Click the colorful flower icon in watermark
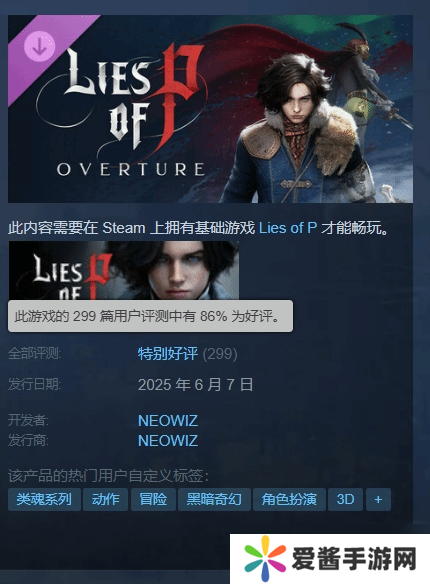430x584 pixels. click(x=265, y=558)
